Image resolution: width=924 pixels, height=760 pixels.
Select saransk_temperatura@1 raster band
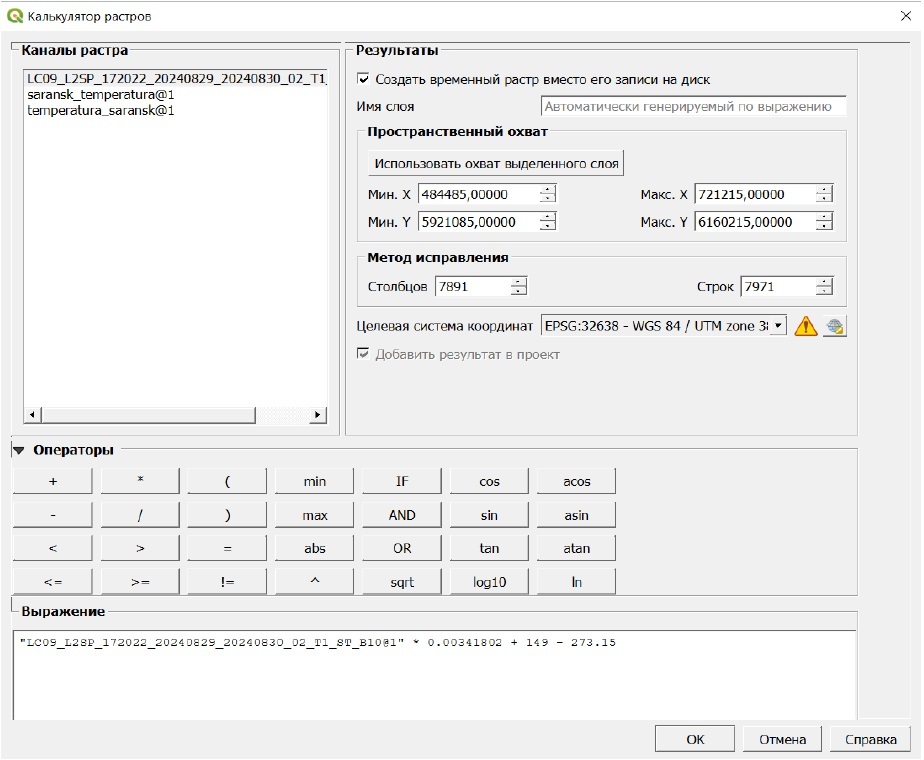click(102, 94)
